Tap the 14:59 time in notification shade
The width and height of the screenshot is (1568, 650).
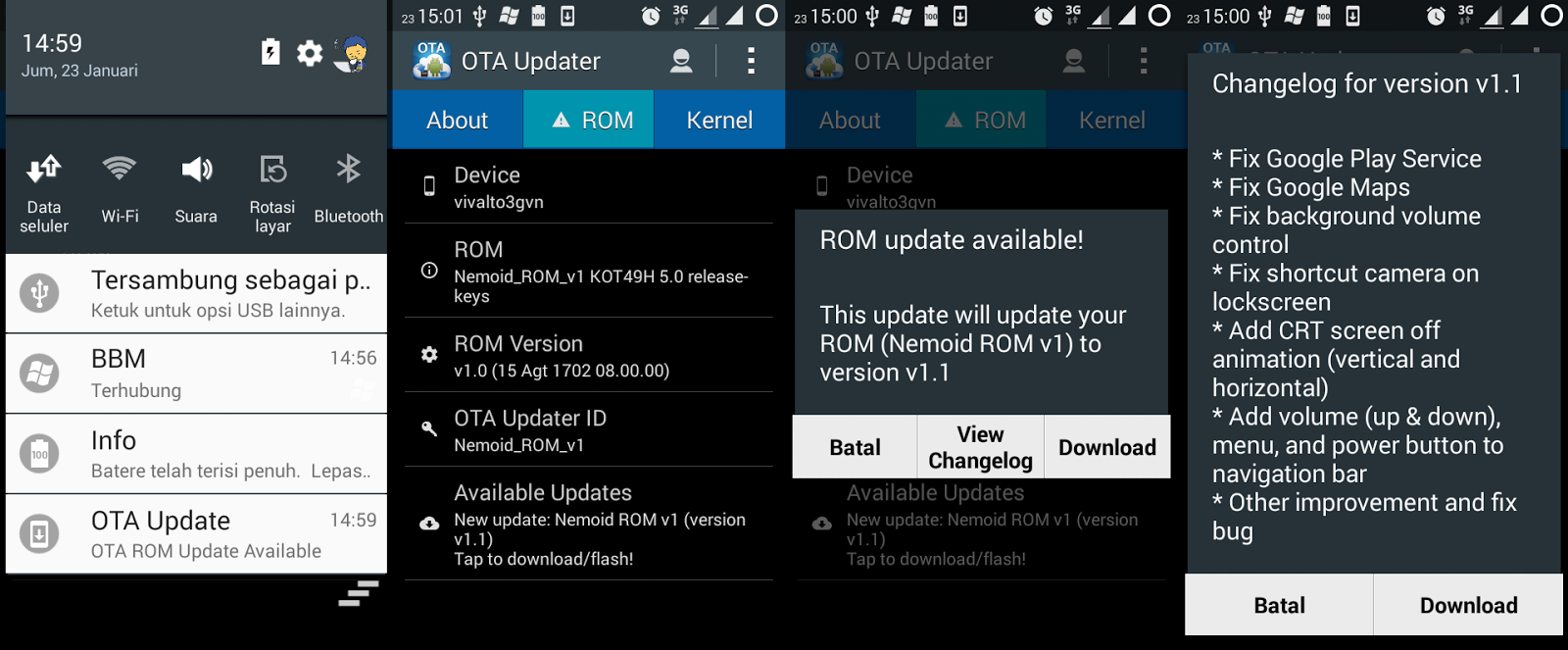pos(52,43)
